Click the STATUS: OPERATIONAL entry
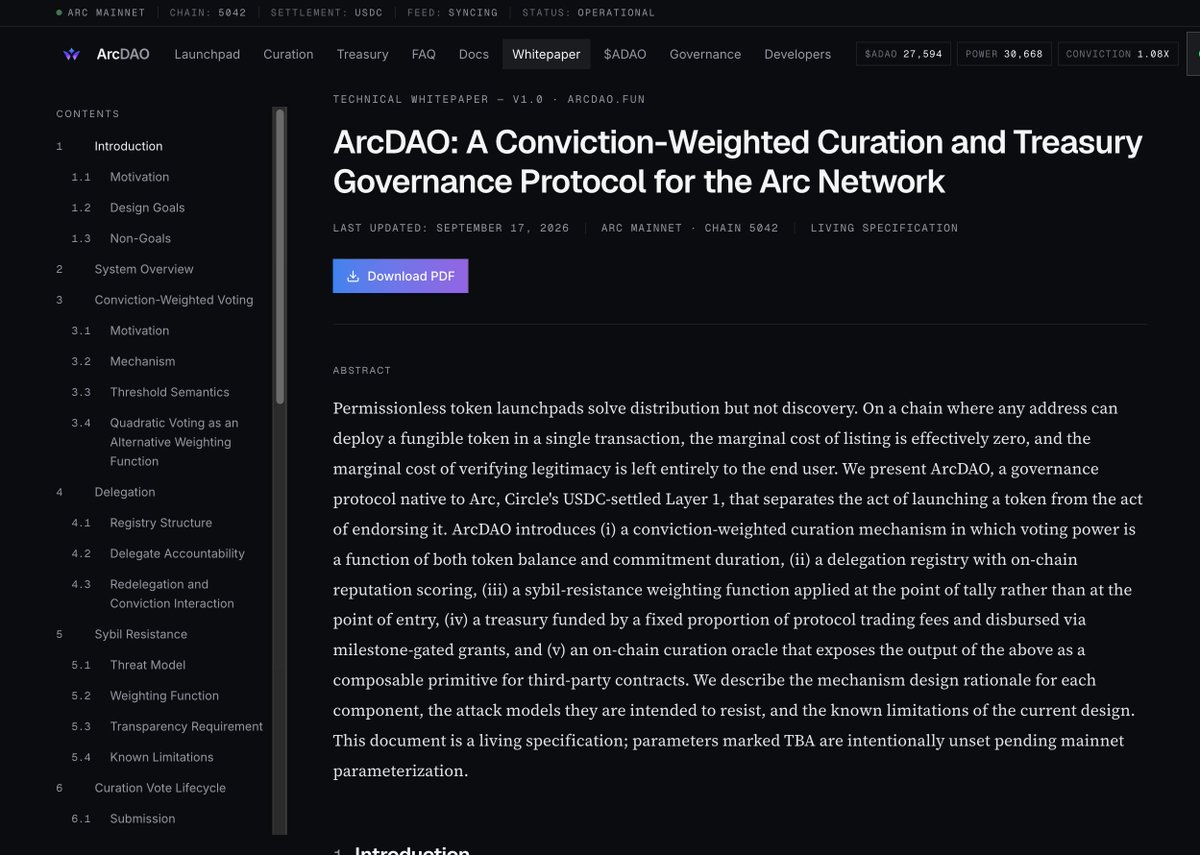 click(589, 13)
